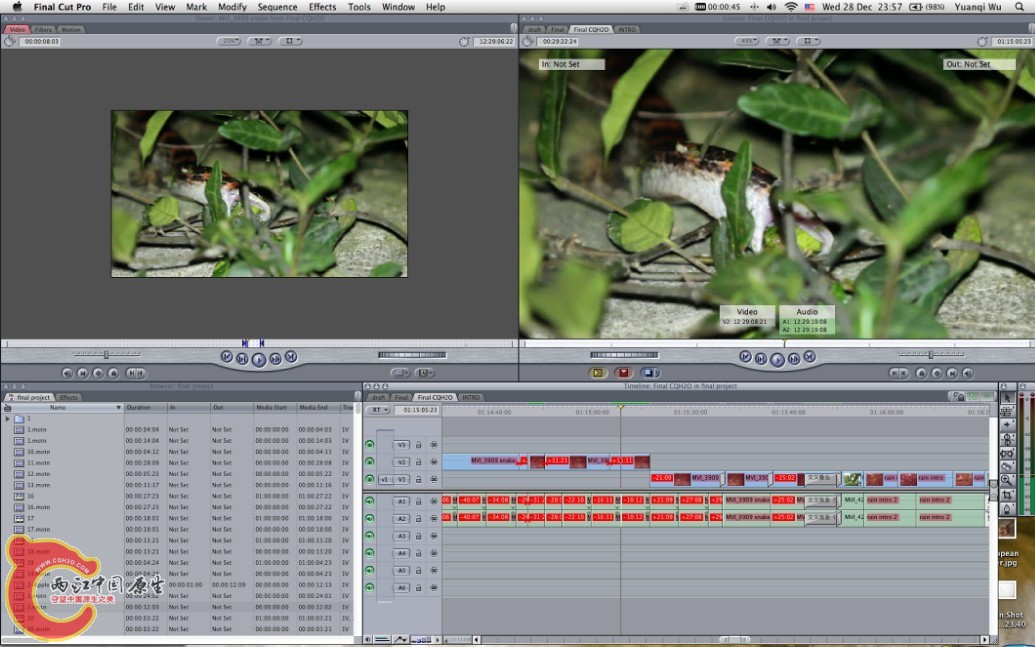
Task: Toggle visibility of video track V3
Action: [370, 444]
